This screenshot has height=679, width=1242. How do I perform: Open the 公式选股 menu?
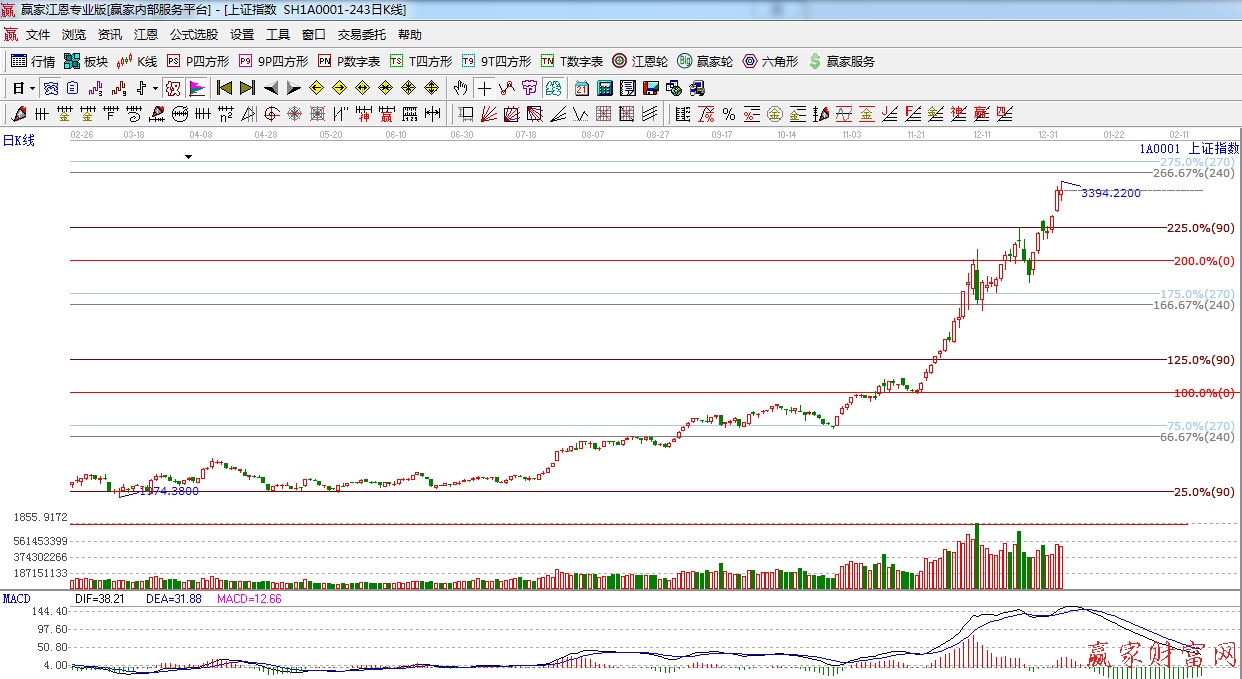[193, 35]
